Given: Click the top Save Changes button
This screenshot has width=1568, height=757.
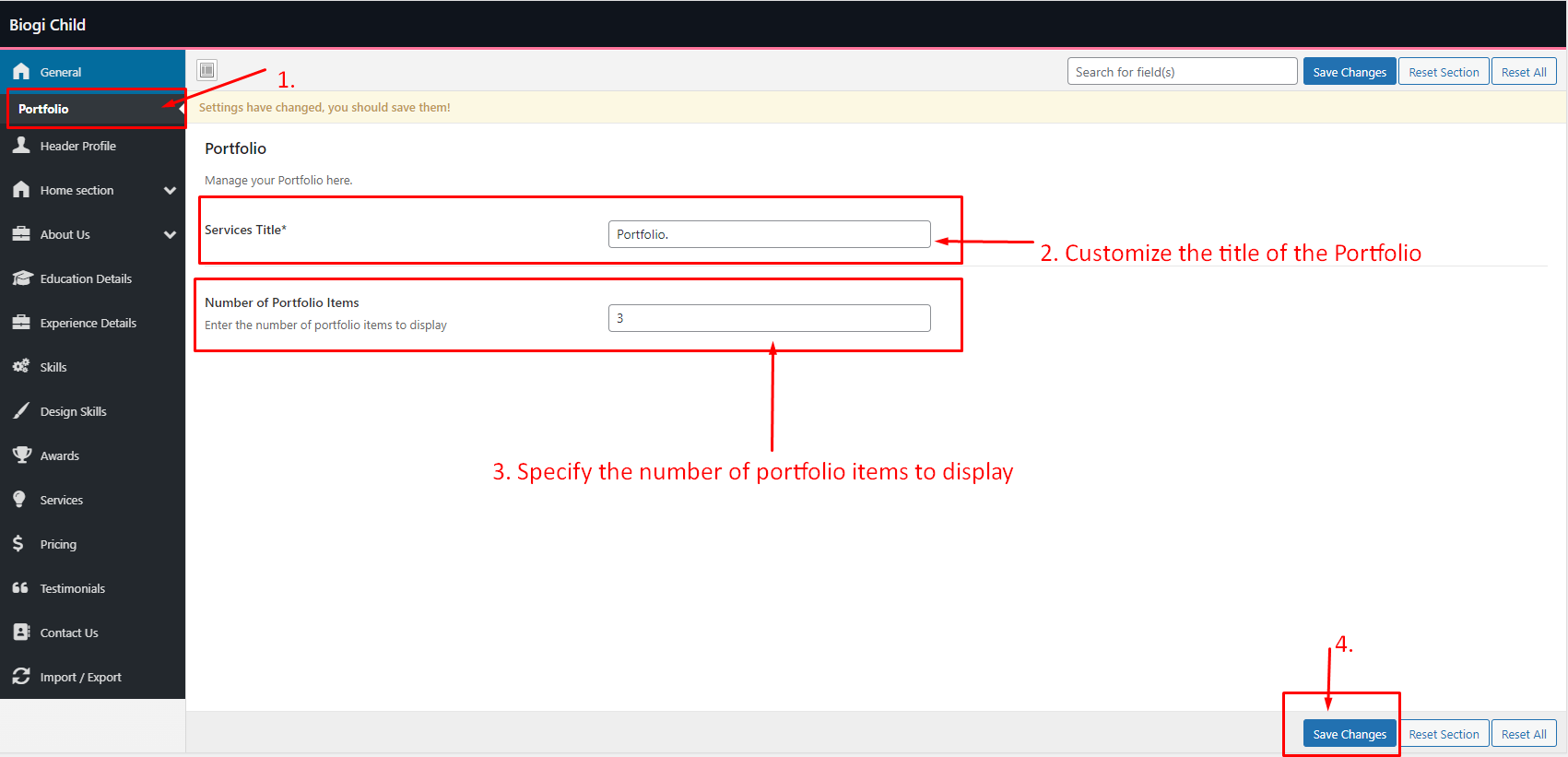Looking at the screenshot, I should [x=1349, y=72].
